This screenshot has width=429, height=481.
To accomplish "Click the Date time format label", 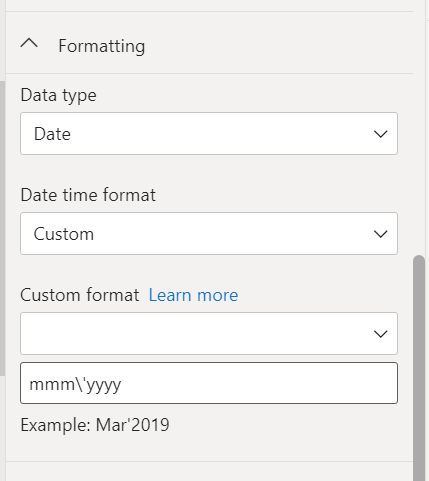I will [x=88, y=195].
